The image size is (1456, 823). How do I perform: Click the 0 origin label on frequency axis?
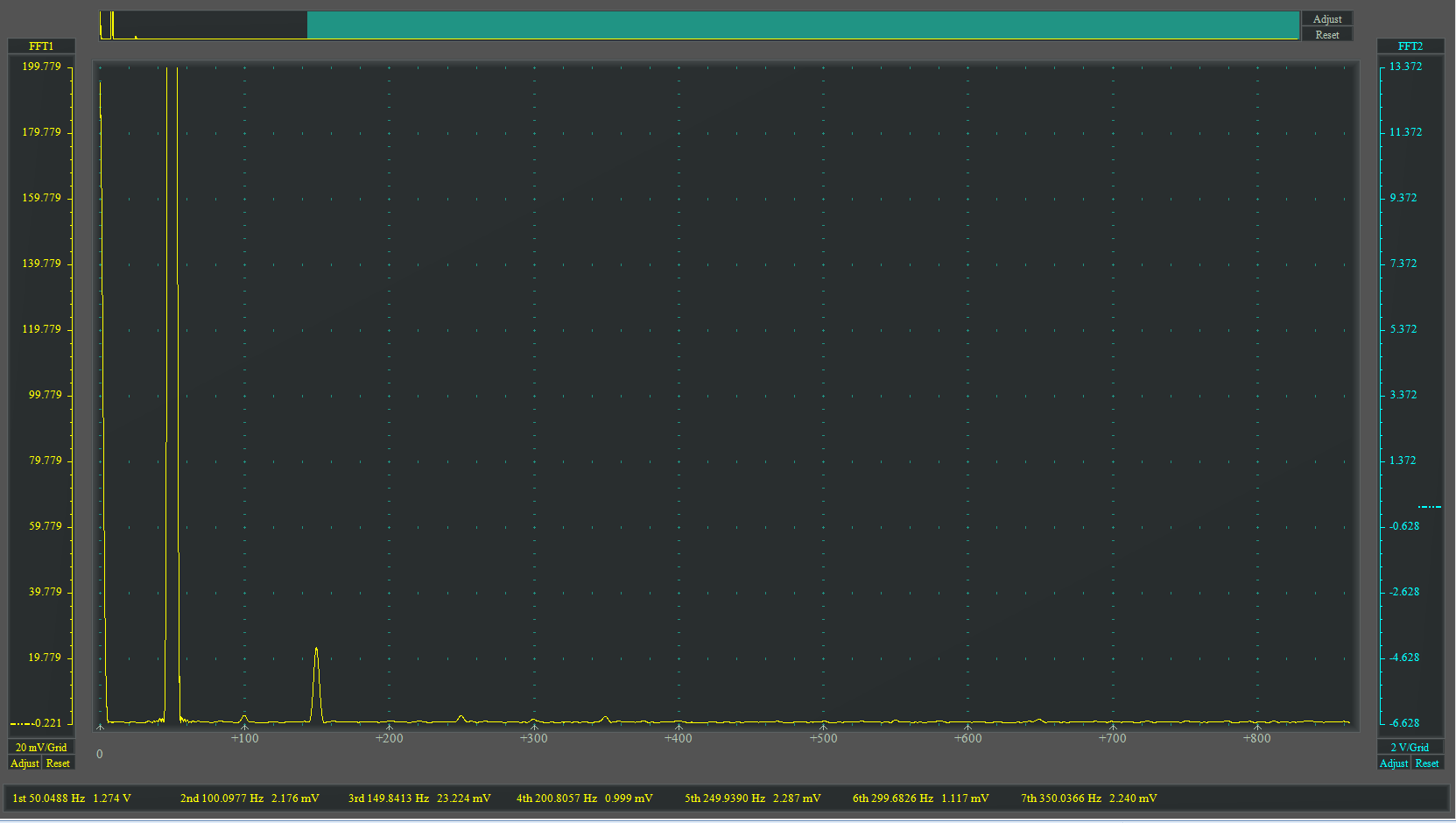[100, 754]
